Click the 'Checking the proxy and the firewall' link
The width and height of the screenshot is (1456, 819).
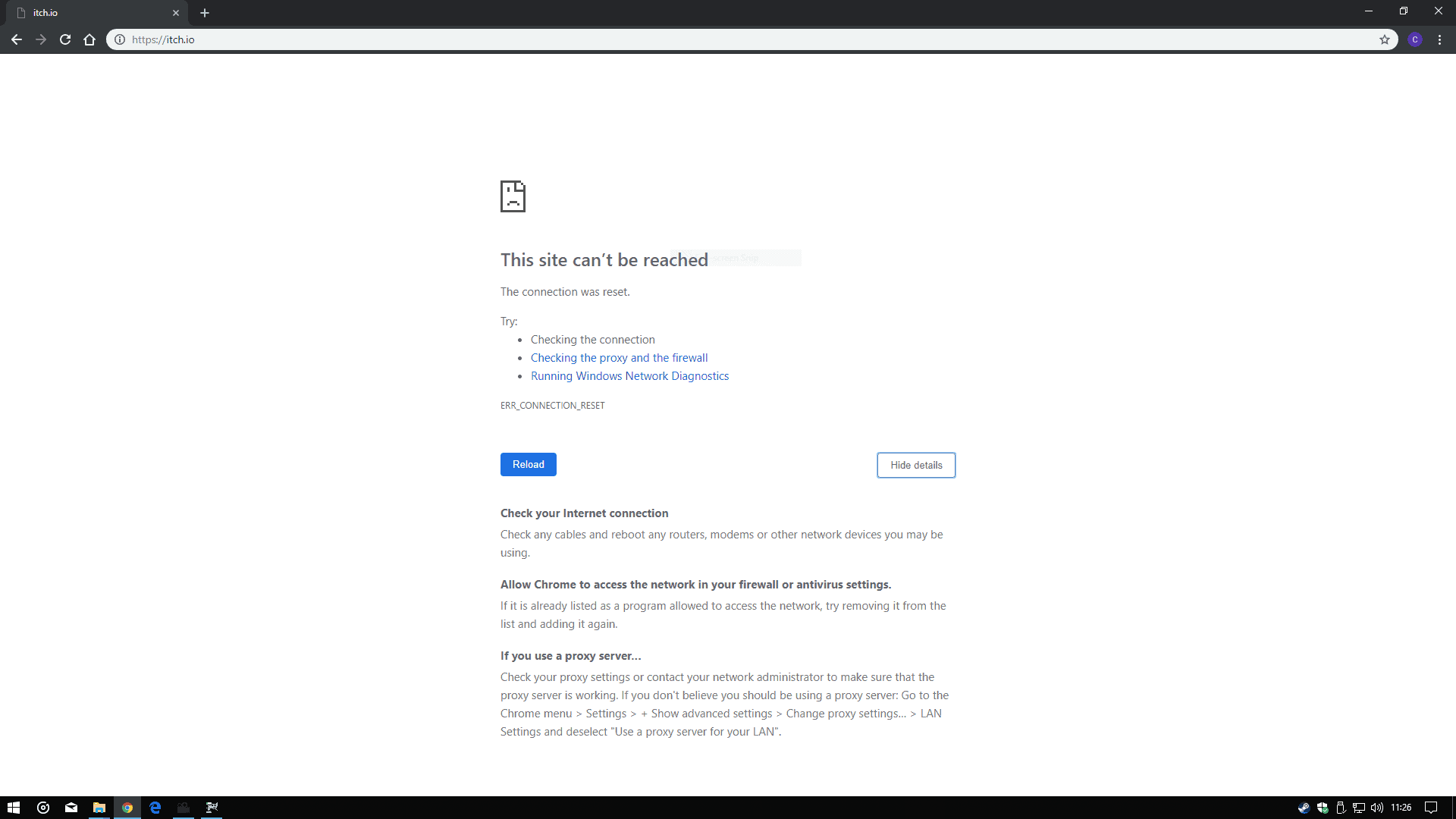pyautogui.click(x=619, y=357)
